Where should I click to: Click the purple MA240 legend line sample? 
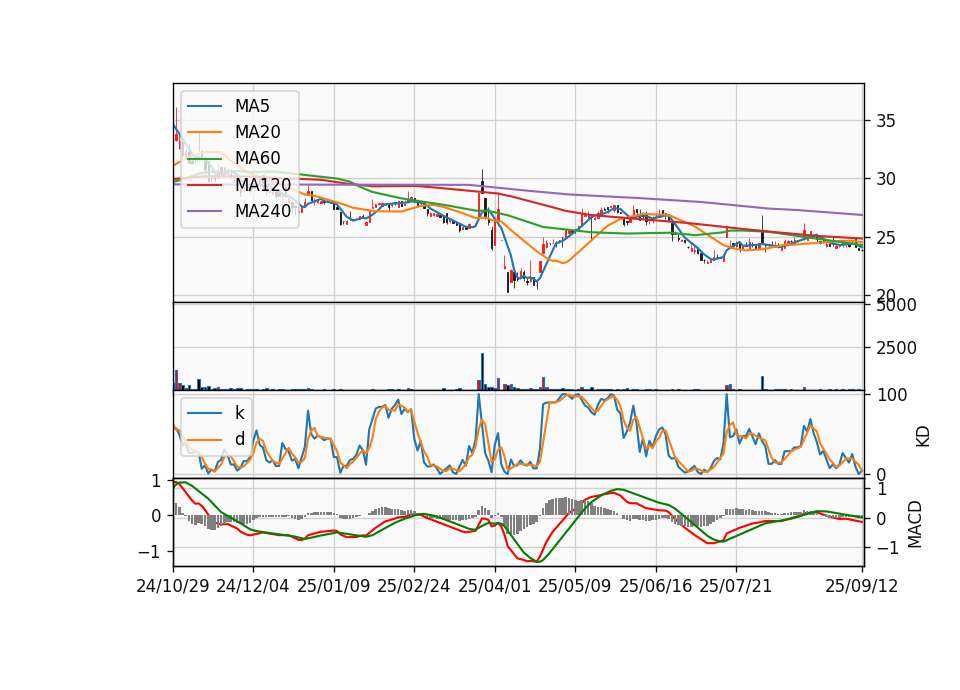(204, 211)
